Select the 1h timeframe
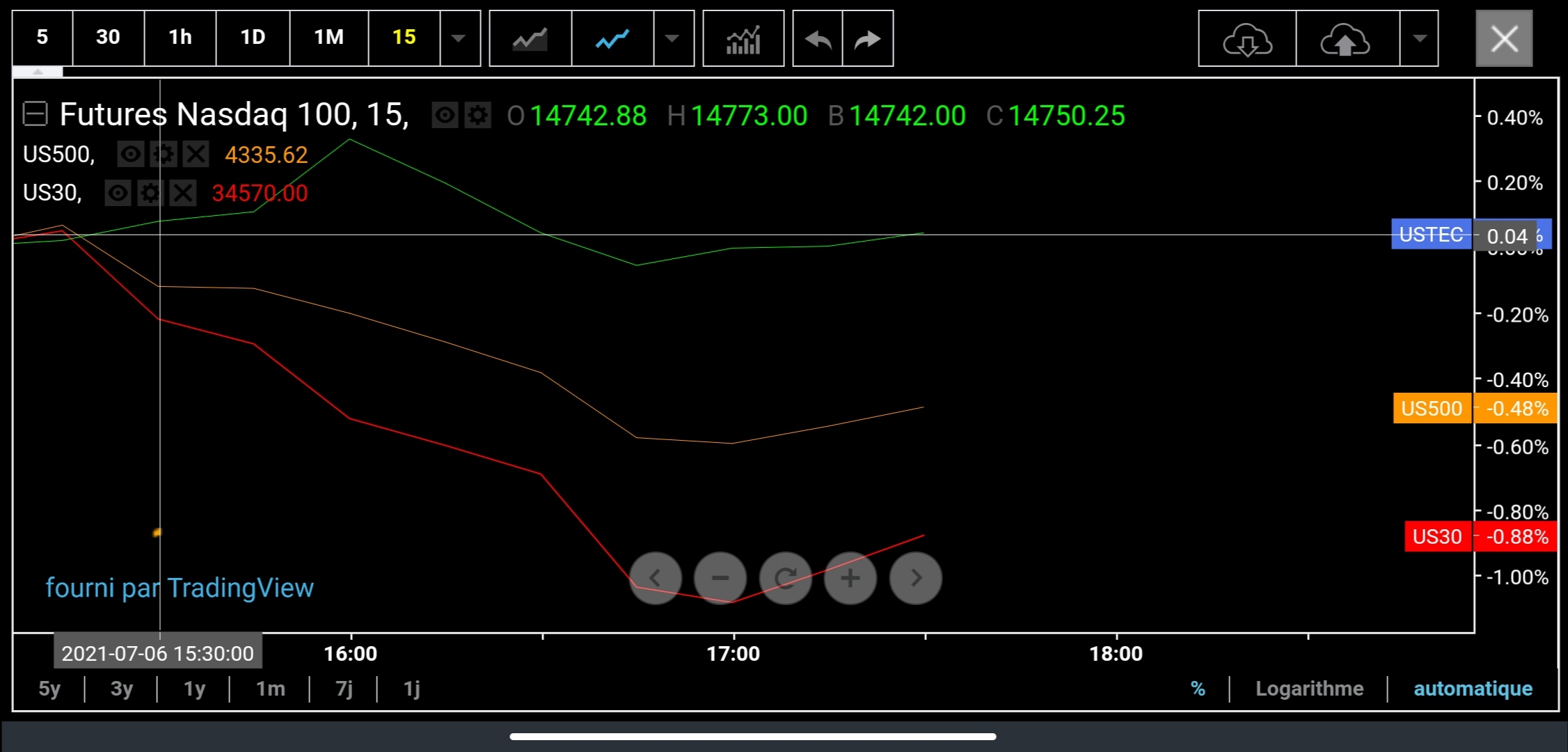 click(180, 38)
